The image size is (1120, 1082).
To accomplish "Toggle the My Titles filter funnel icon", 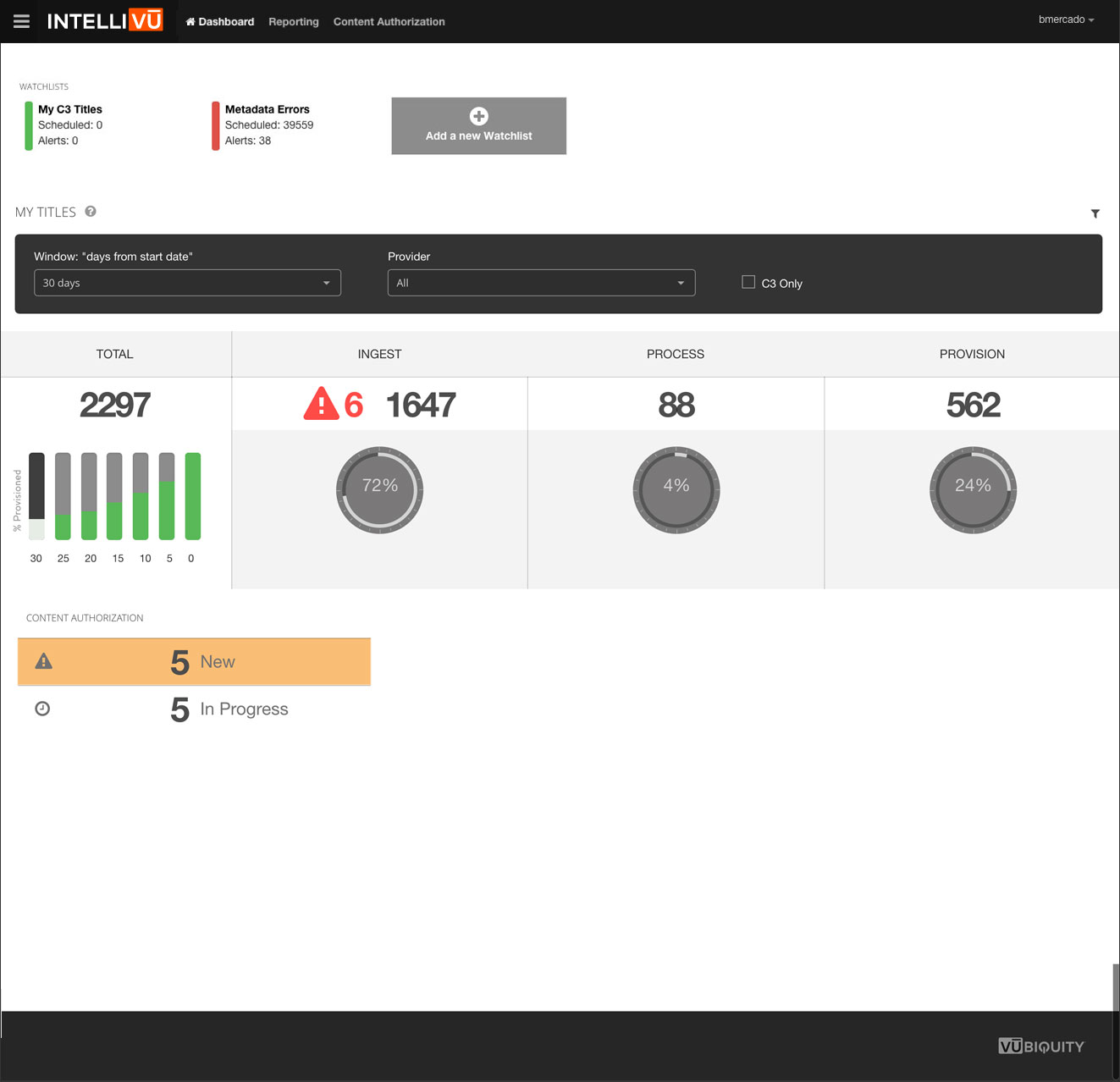I will [x=1095, y=213].
